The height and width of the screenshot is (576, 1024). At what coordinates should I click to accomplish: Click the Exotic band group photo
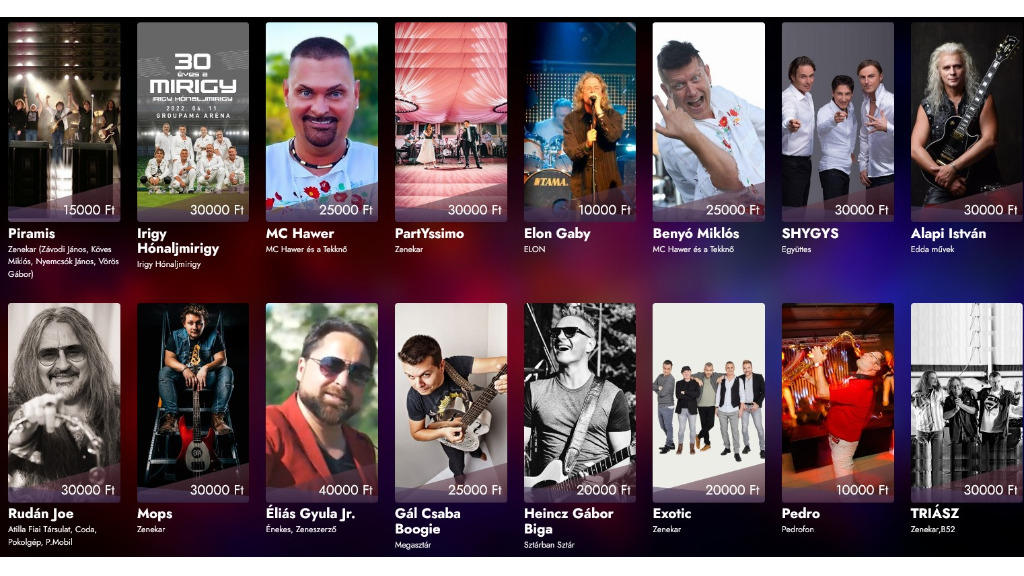[x=709, y=402]
